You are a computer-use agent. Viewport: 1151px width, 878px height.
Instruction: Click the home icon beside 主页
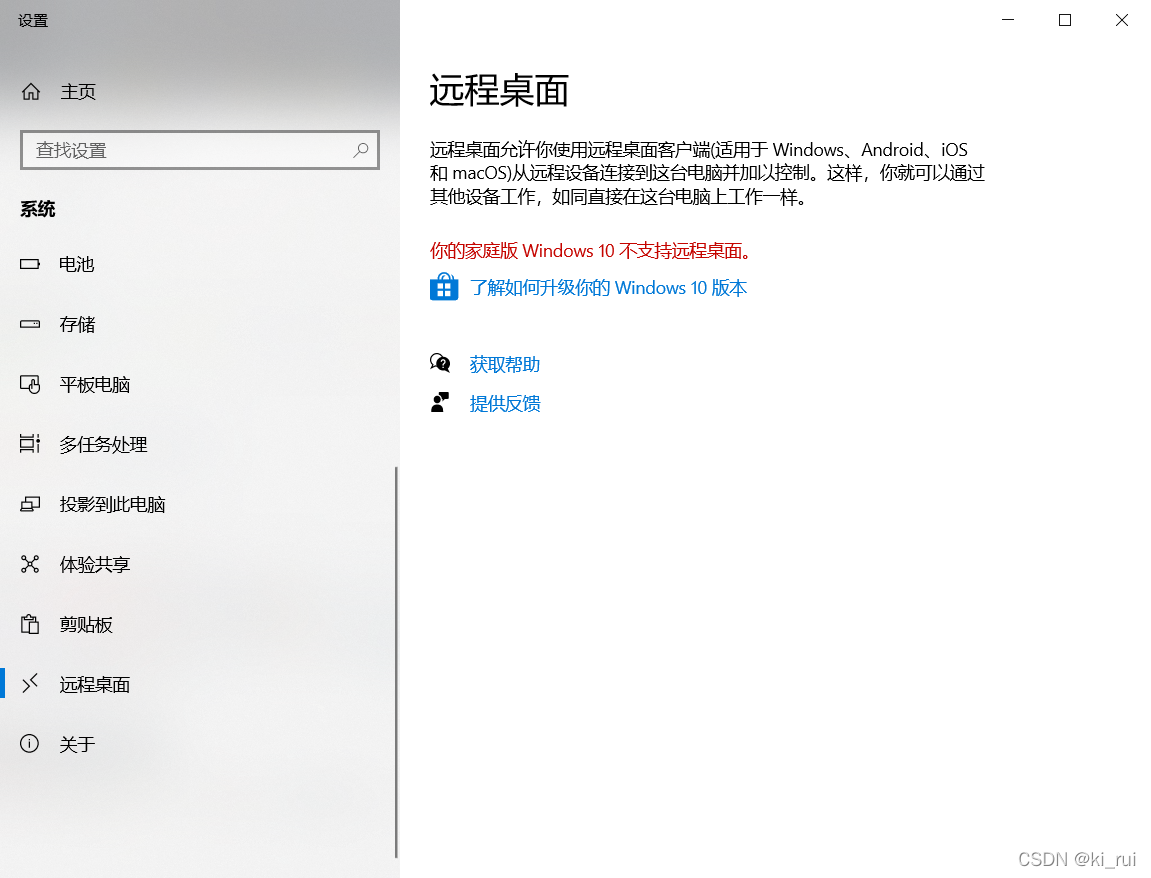point(31,92)
